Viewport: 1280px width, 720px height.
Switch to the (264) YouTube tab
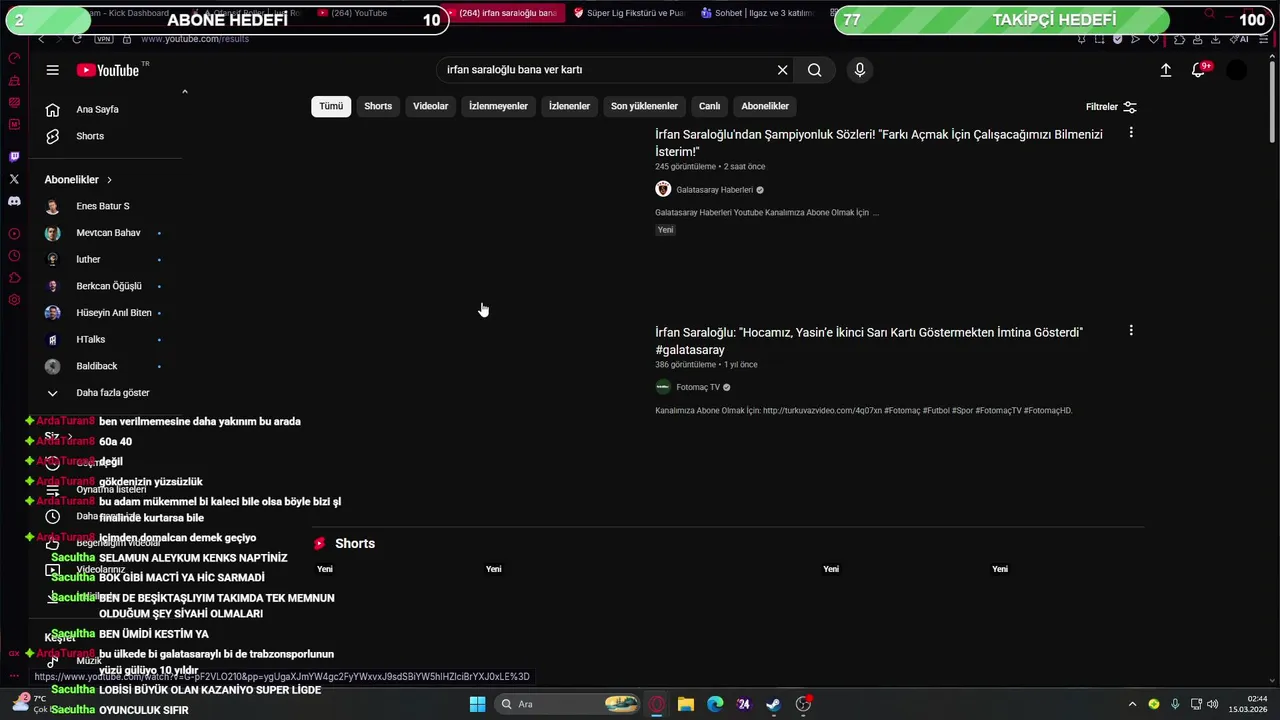click(x=353, y=13)
